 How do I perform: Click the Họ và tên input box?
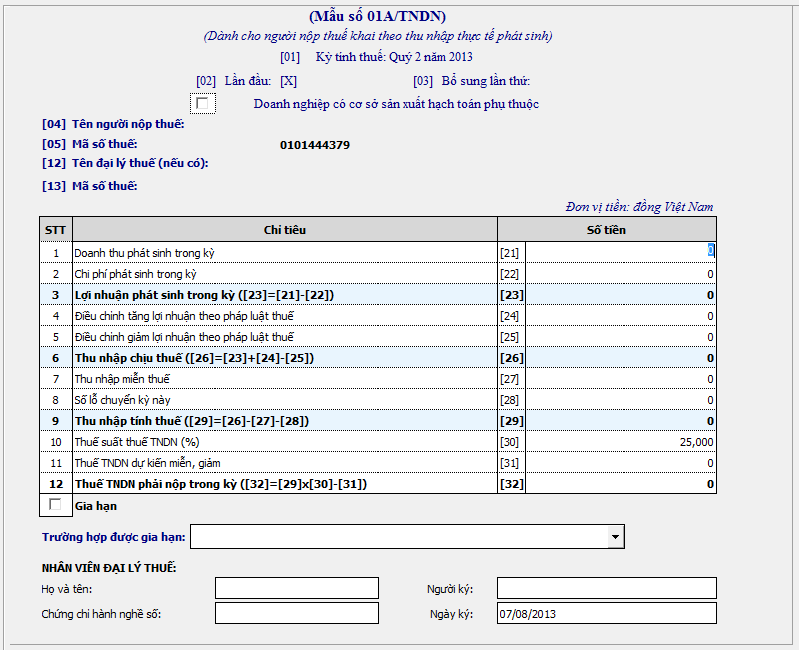coord(297,588)
